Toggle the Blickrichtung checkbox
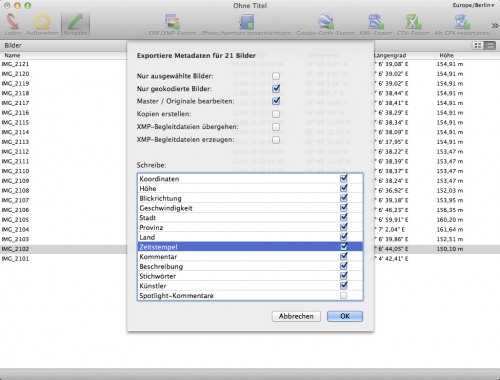Screen dimensions: 500x380 tap(344, 198)
